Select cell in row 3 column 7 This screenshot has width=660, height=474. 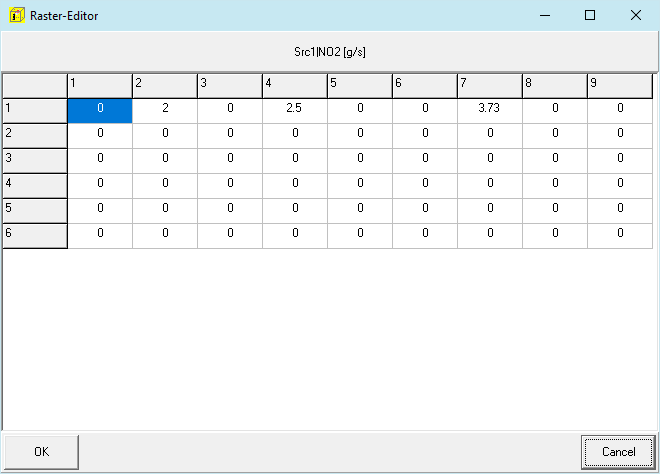[490, 161]
